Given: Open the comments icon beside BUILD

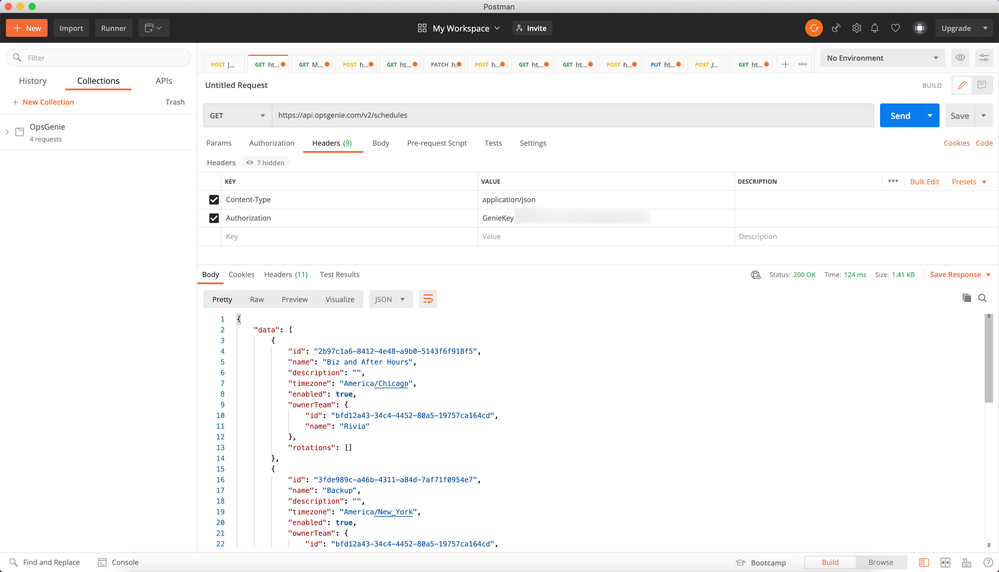Looking at the screenshot, I should [982, 85].
